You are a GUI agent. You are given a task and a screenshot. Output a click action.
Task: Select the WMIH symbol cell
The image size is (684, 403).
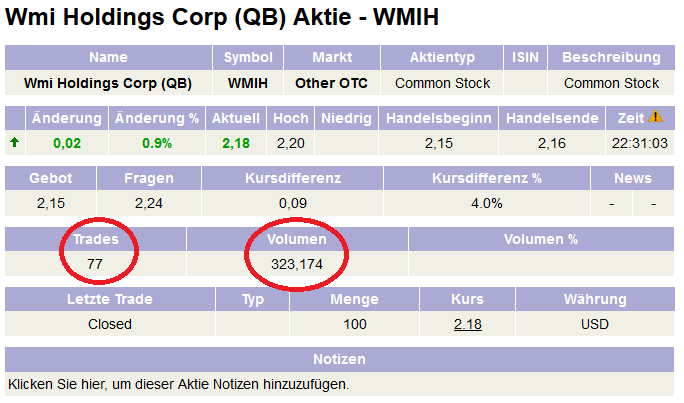tap(248, 83)
